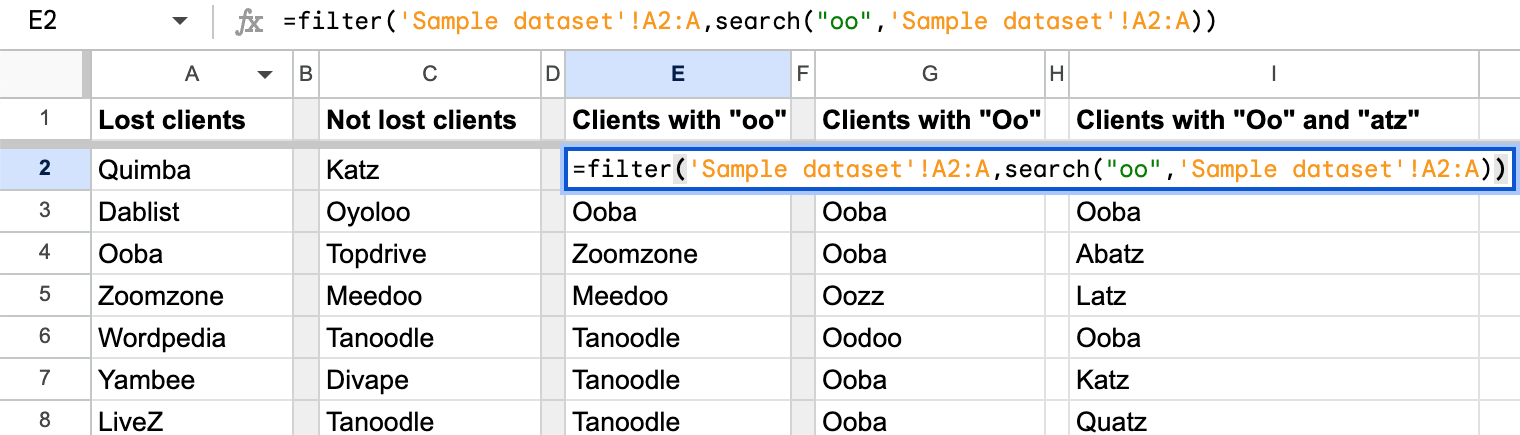Select narrow column D header
This screenshot has width=1520, height=435.
(x=552, y=73)
